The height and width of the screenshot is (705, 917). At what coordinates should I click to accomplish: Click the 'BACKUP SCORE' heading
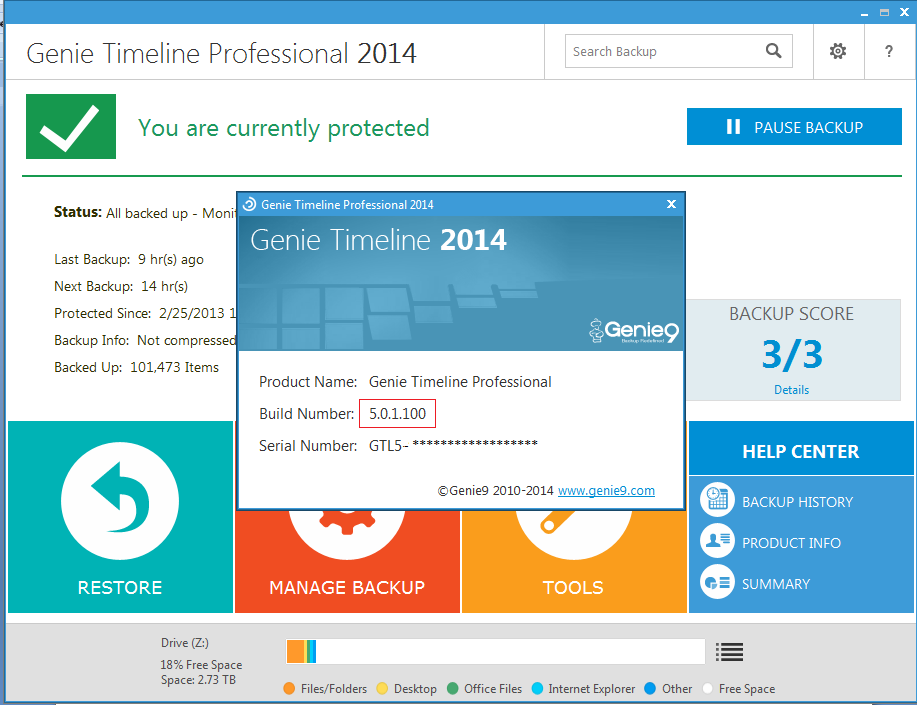791,314
